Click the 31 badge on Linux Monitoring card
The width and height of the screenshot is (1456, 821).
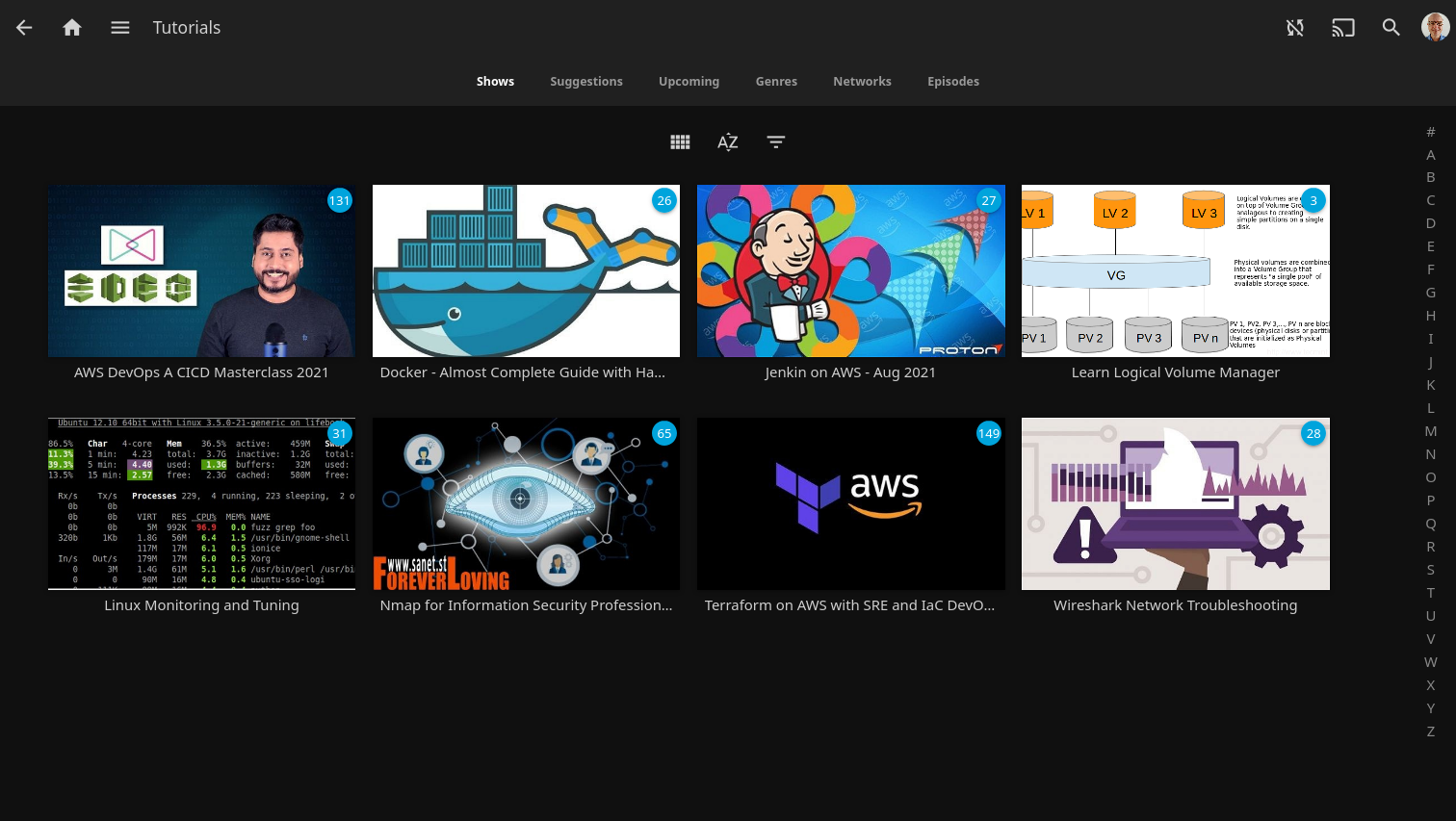(340, 434)
